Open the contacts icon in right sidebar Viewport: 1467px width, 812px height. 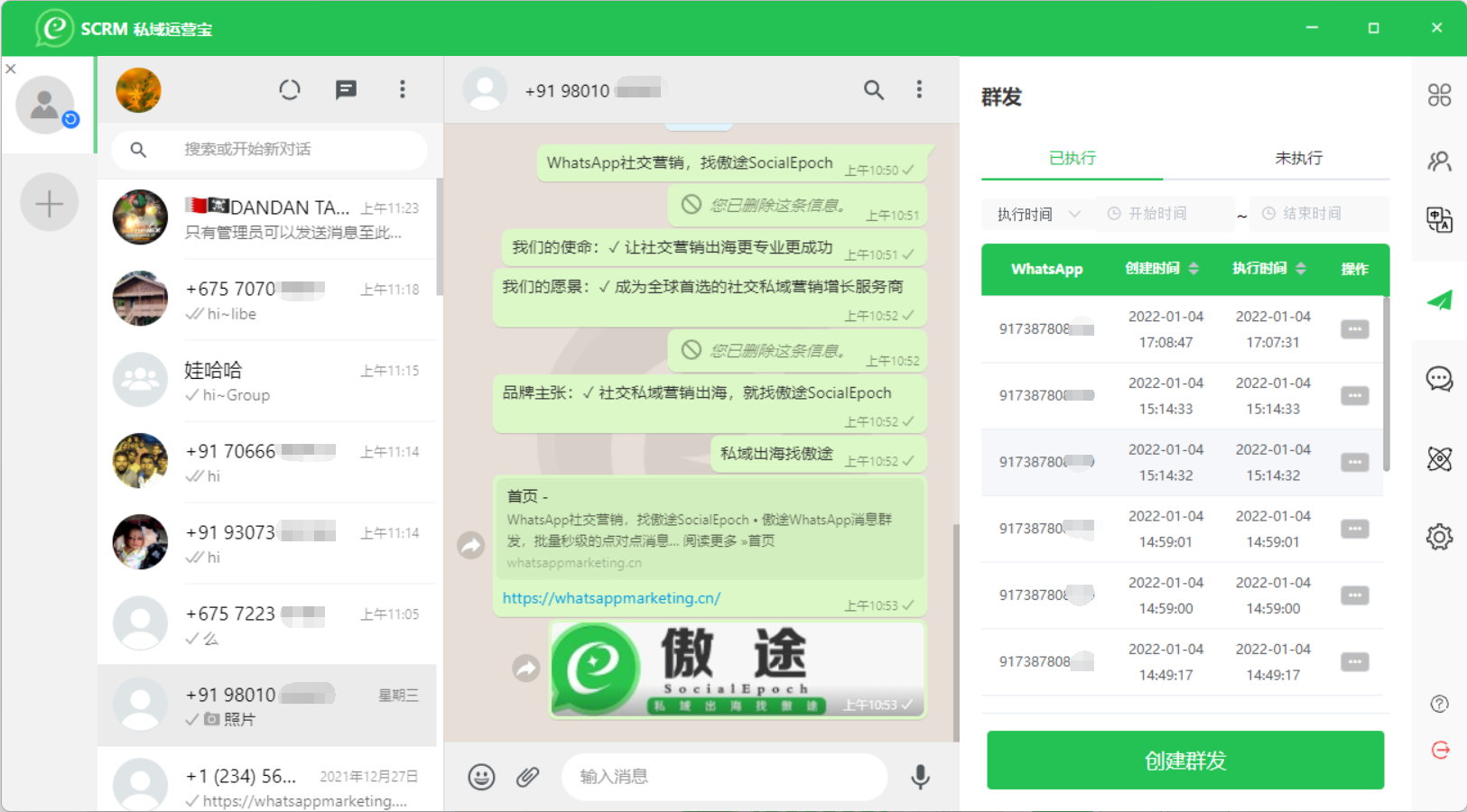tap(1439, 161)
